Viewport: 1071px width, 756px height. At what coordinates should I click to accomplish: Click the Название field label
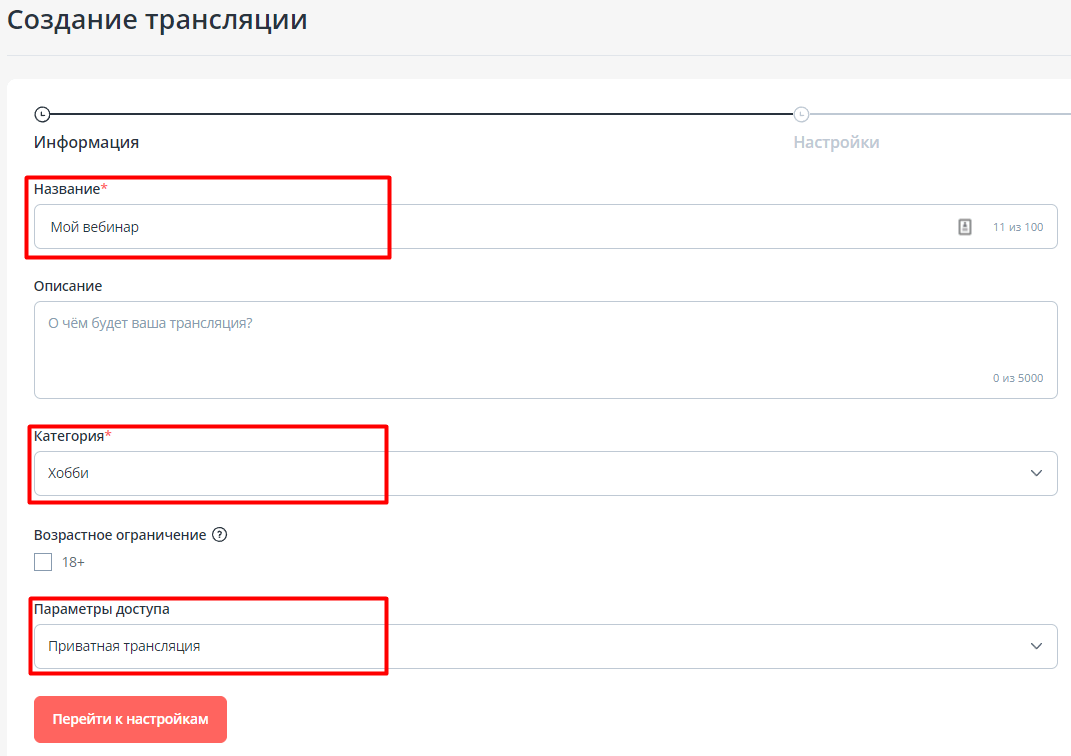[x=67, y=188]
